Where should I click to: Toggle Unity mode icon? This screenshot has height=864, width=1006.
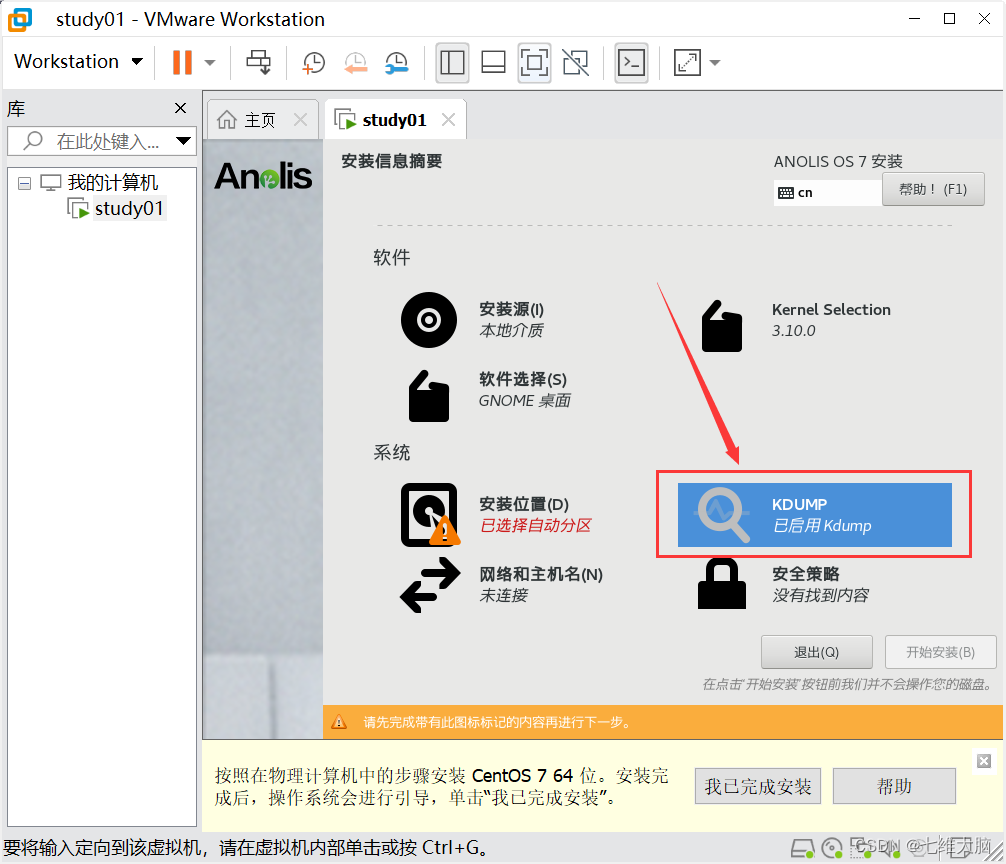pyautogui.click(x=575, y=62)
